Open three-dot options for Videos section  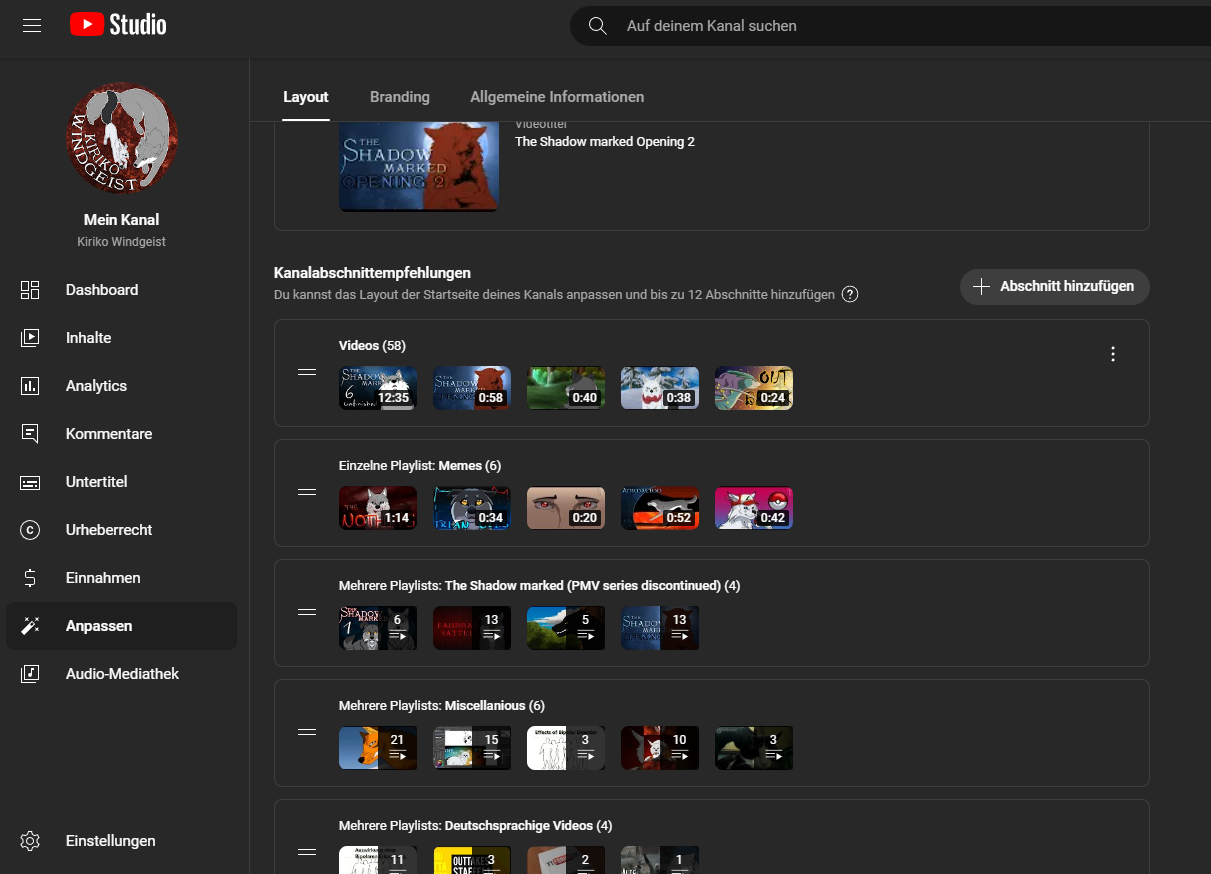(x=1113, y=354)
